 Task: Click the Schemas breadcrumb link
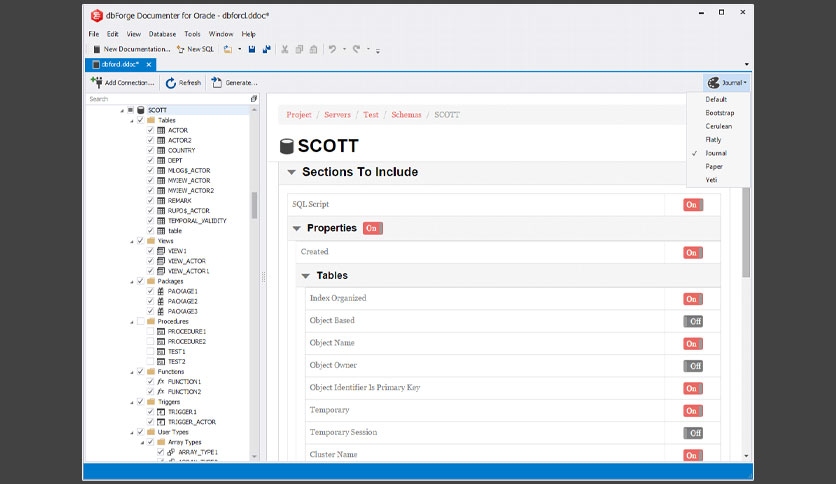pos(406,115)
